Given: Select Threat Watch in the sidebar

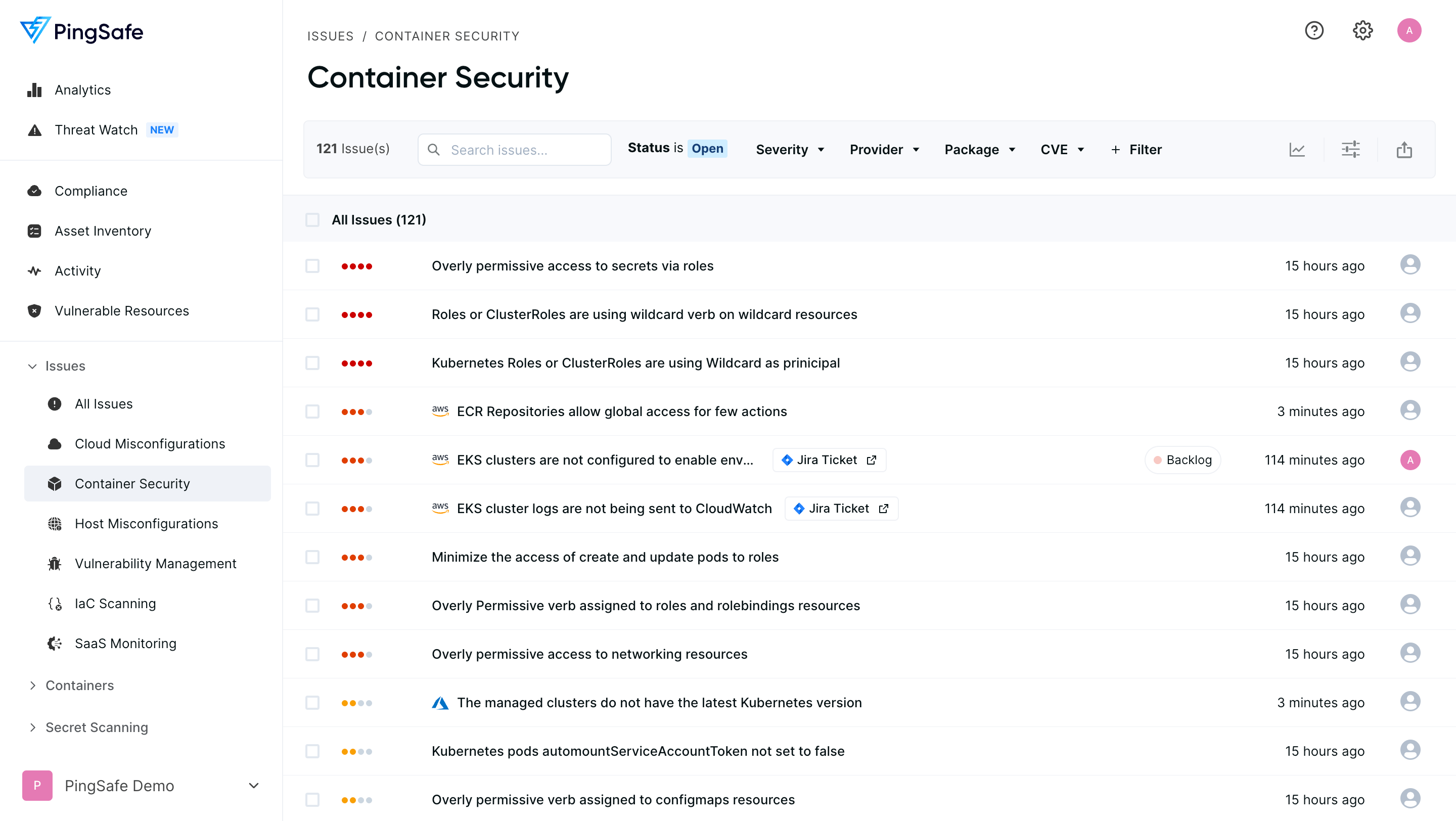Looking at the screenshot, I should (96, 129).
